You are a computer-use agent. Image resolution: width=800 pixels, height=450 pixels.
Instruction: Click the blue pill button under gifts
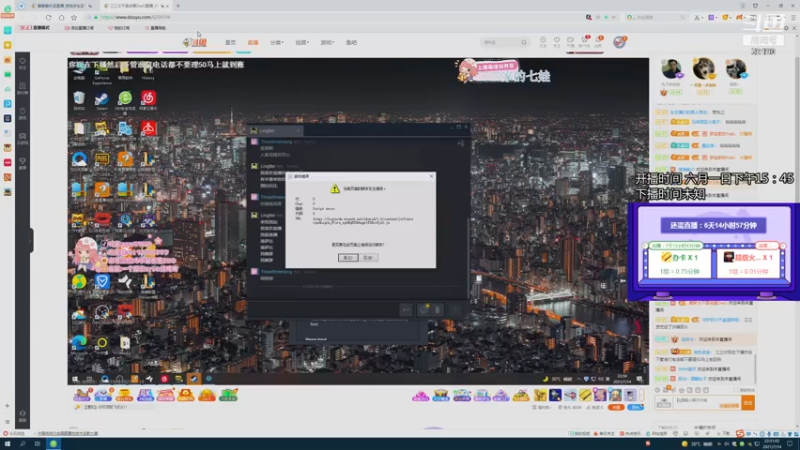pyautogui.click(x=636, y=407)
